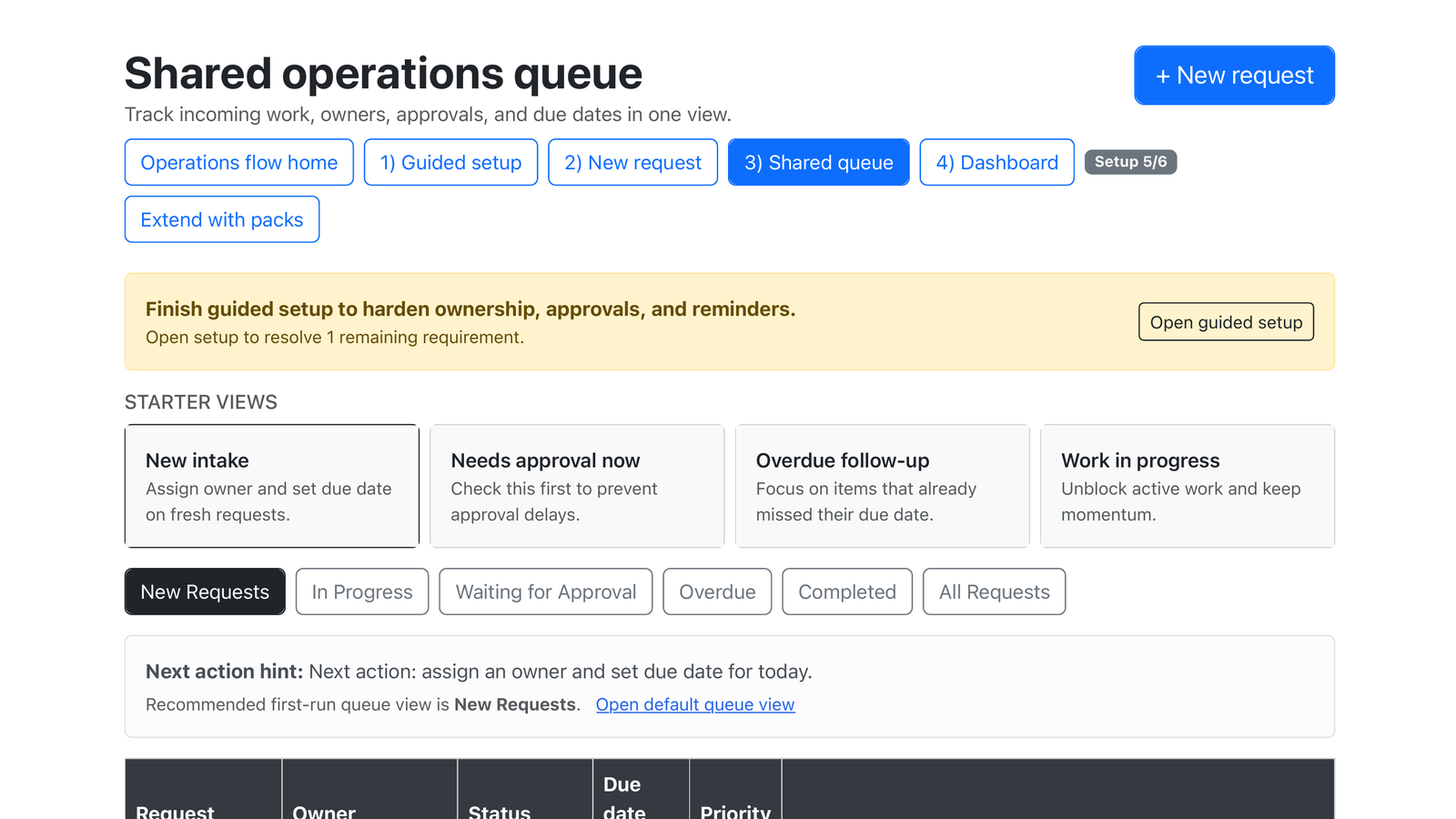Select the 3) Shared queue step

tap(818, 162)
